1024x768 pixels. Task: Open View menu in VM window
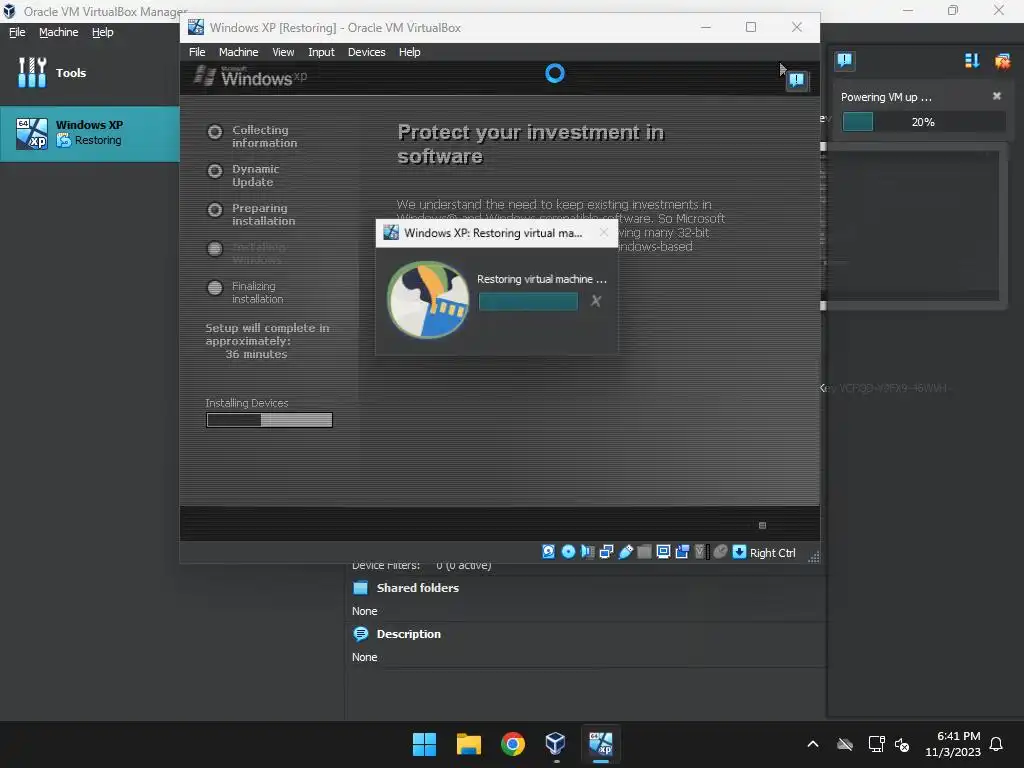pyautogui.click(x=283, y=52)
